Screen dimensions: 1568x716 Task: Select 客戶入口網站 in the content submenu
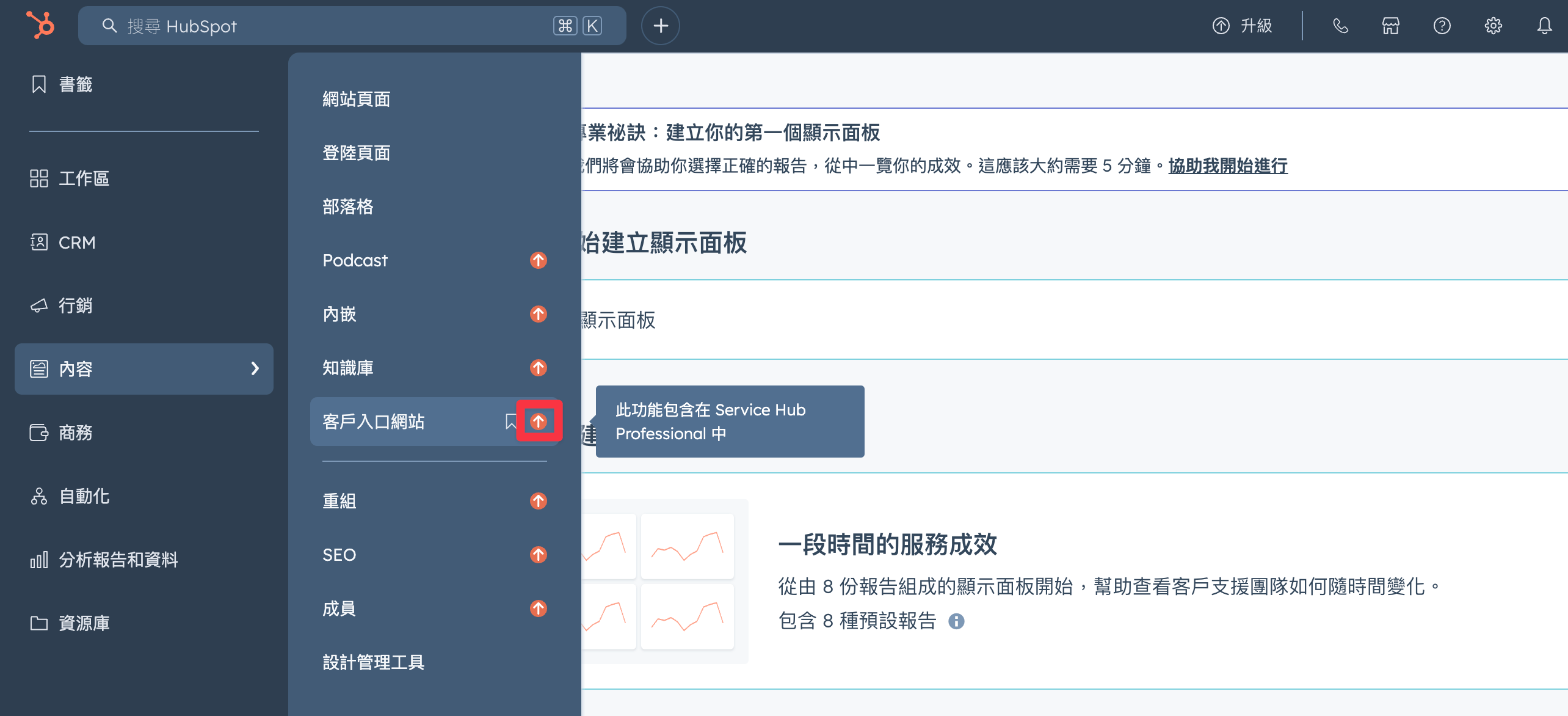(374, 422)
